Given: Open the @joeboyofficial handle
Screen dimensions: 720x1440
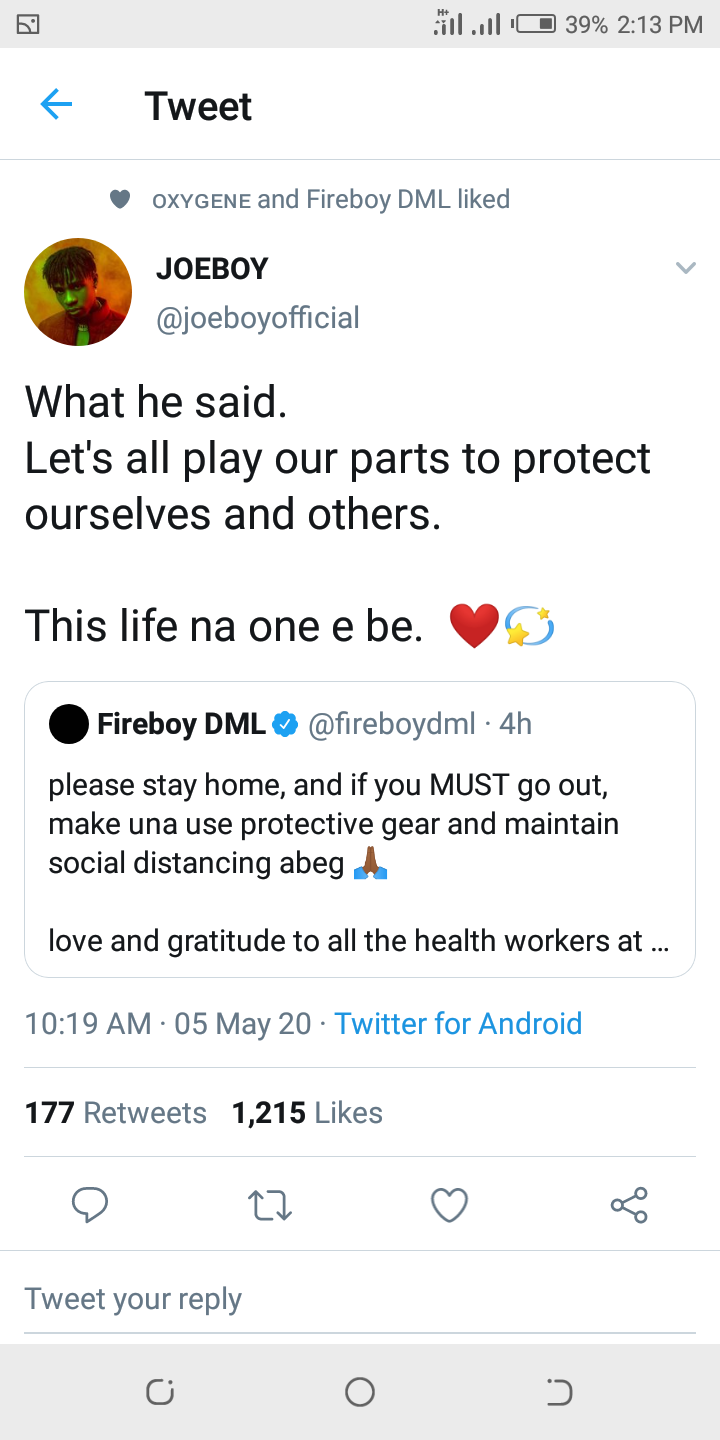Looking at the screenshot, I should point(258,318).
